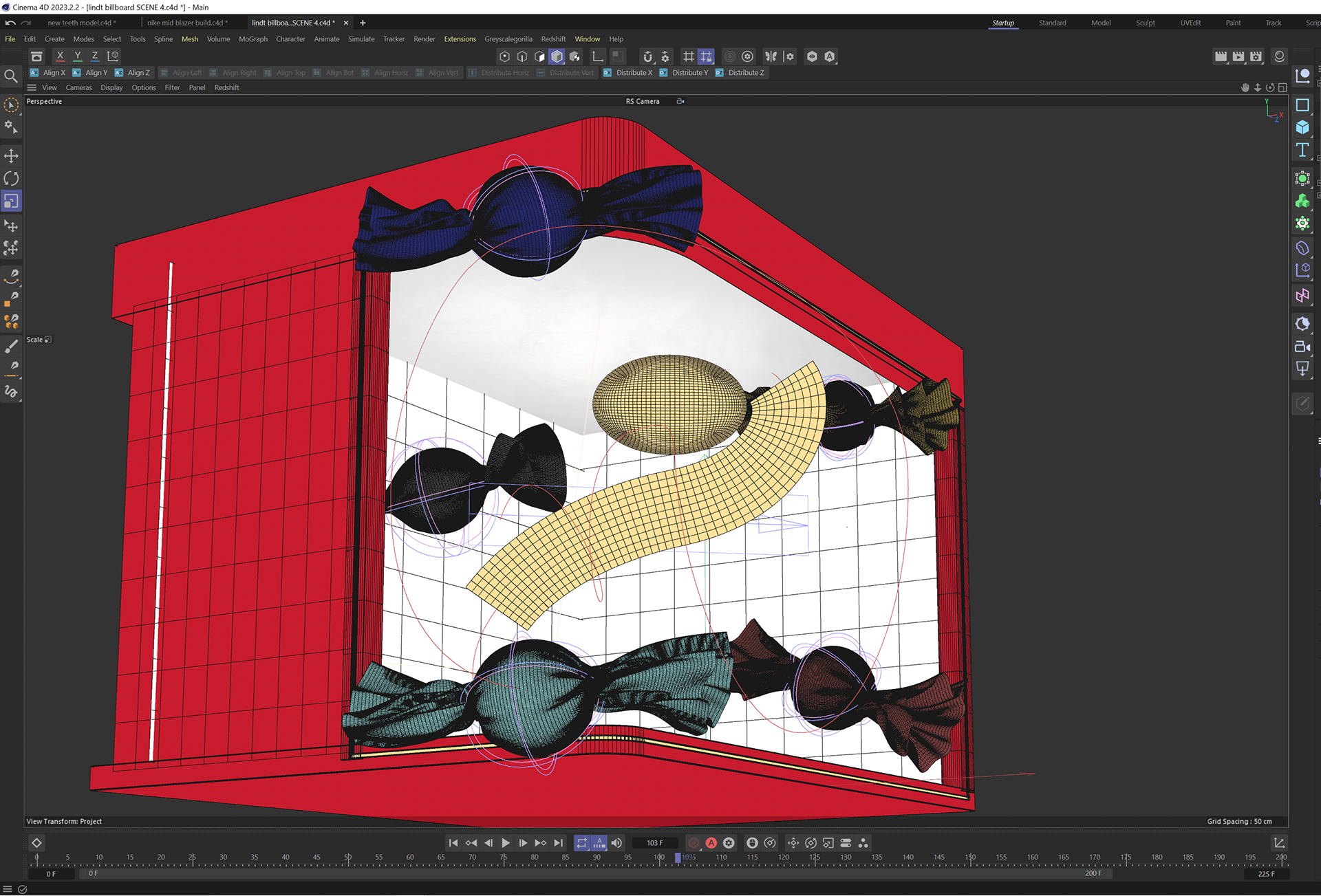Click the Distribute X button

click(x=627, y=73)
